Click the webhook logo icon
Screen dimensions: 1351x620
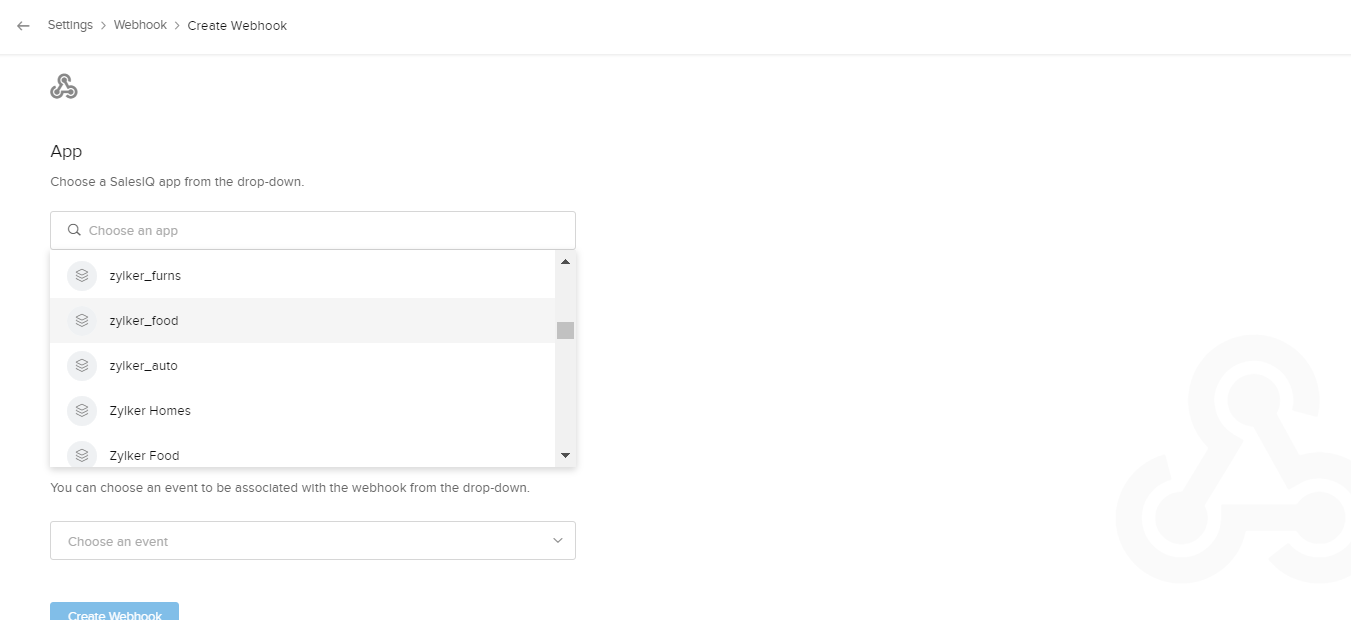pos(64,87)
